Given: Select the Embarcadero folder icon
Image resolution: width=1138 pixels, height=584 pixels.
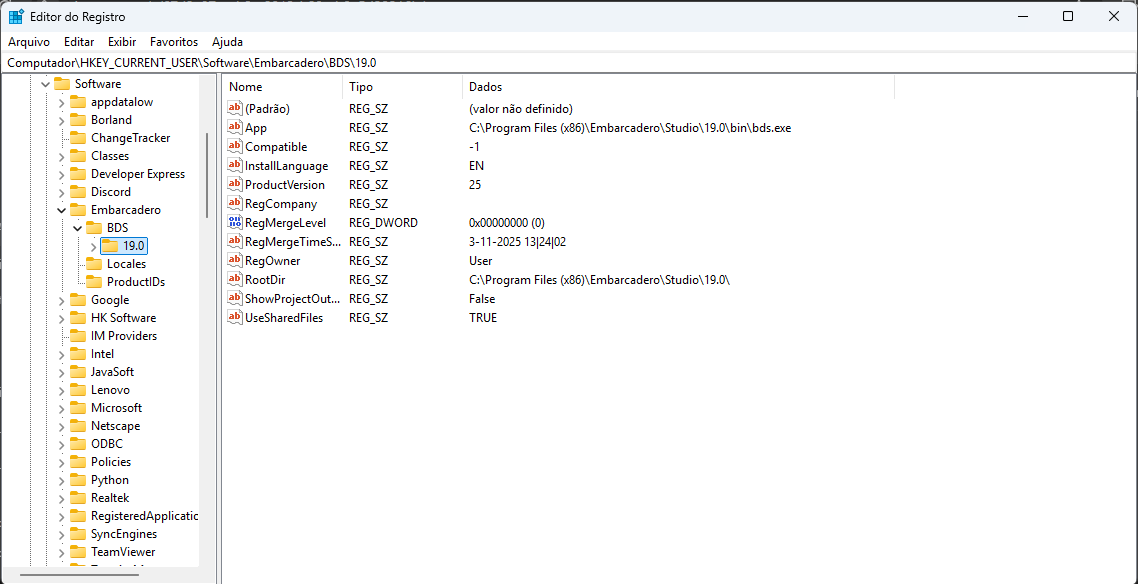Looking at the screenshot, I should (x=78, y=210).
